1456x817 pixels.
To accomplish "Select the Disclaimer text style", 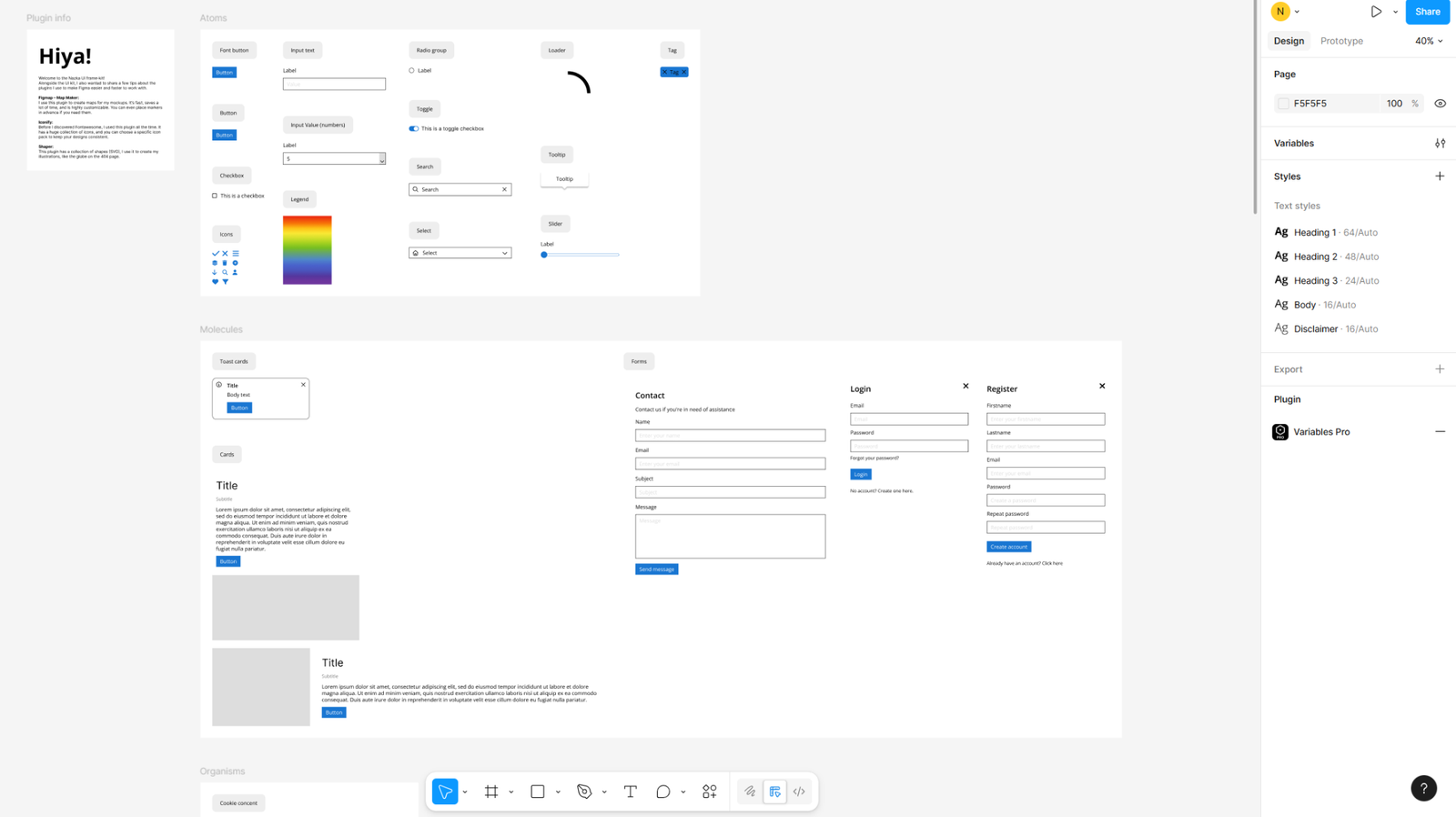I will tap(1326, 328).
